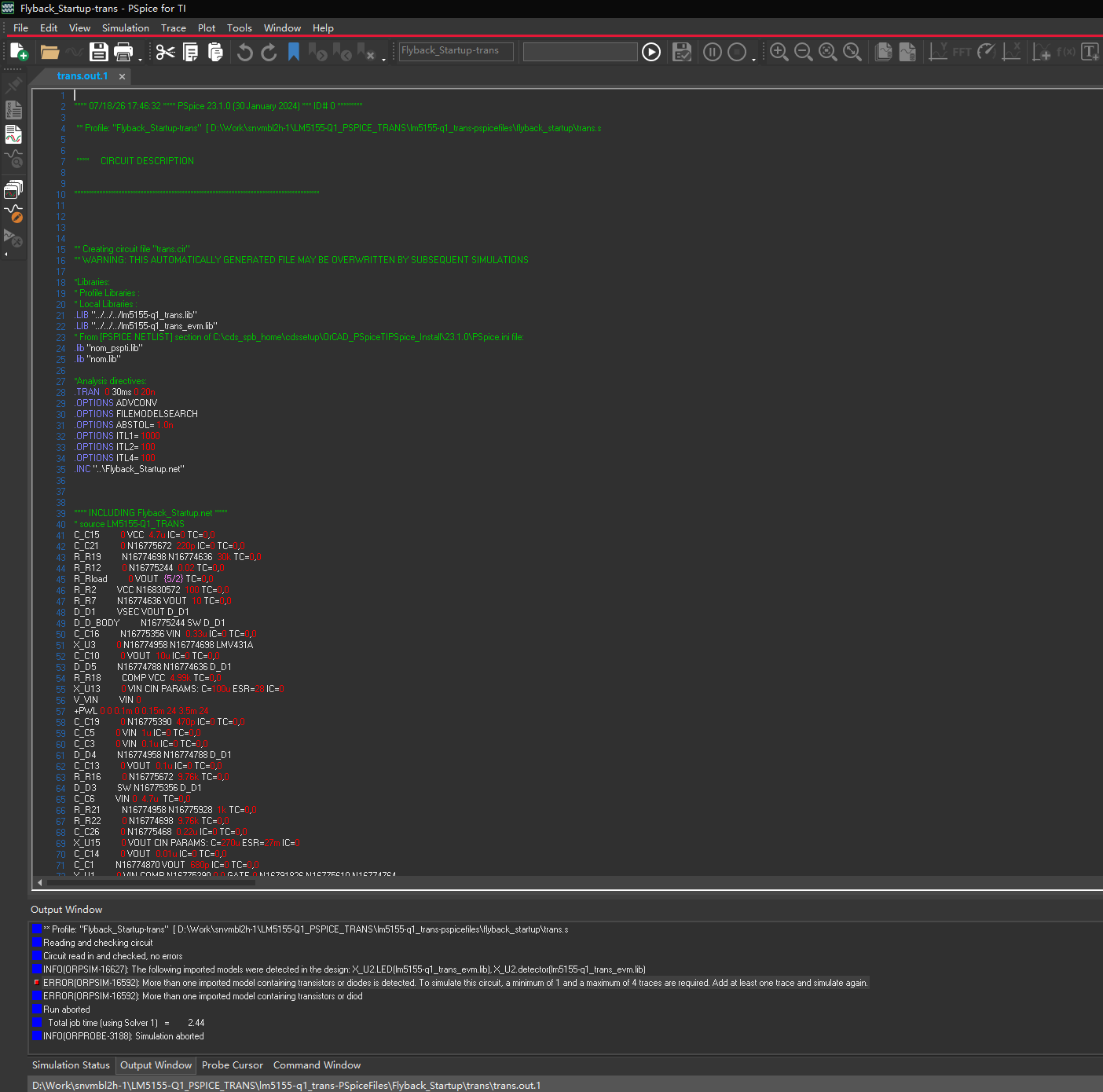Click the f(x) function icon
This screenshot has height=1092, width=1103.
tap(1066, 52)
